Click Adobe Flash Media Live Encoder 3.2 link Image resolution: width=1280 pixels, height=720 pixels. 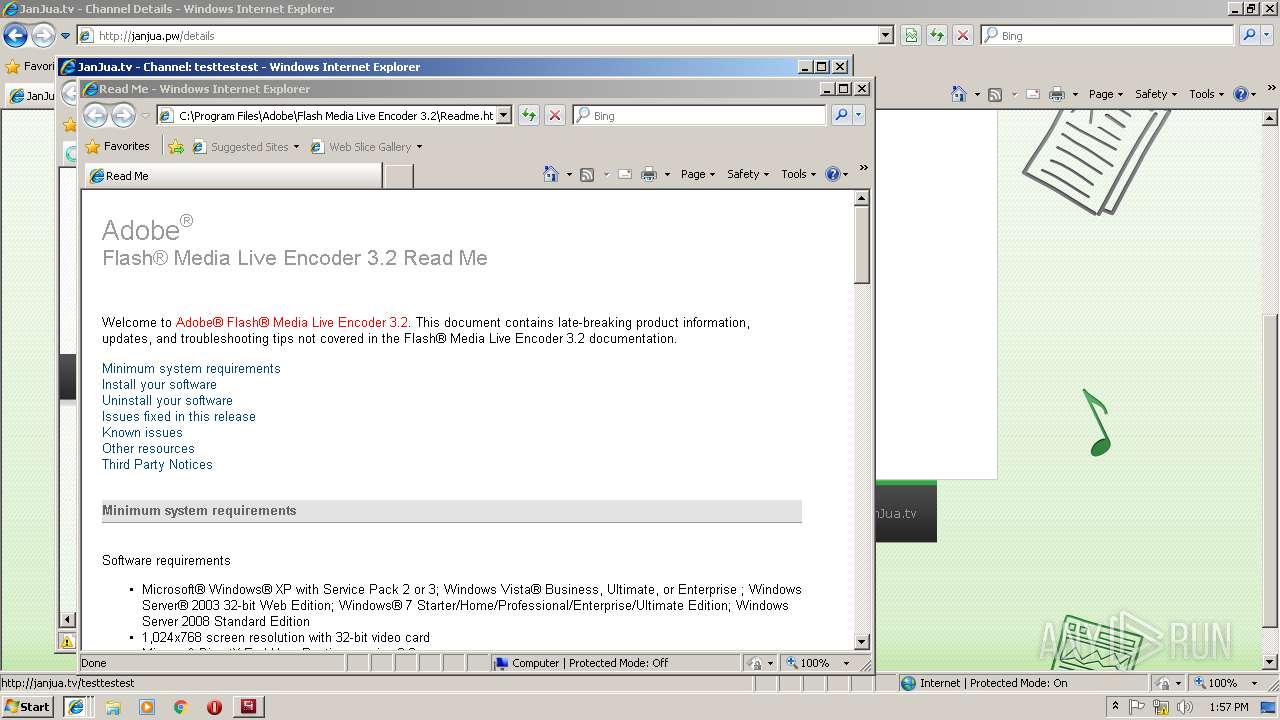coord(292,323)
